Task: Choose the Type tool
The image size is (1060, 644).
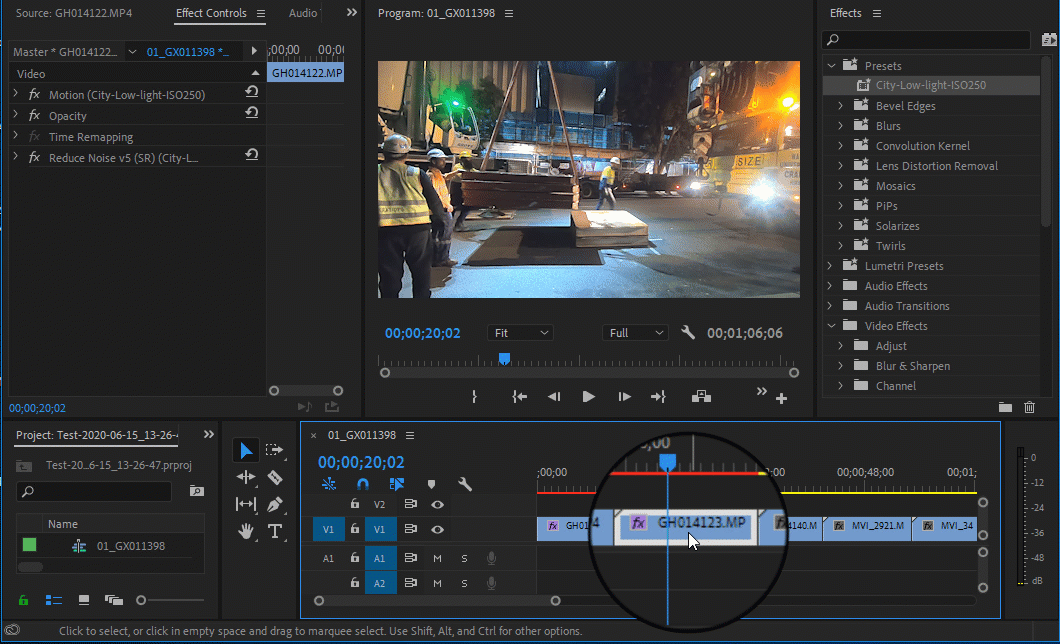Action: (275, 531)
